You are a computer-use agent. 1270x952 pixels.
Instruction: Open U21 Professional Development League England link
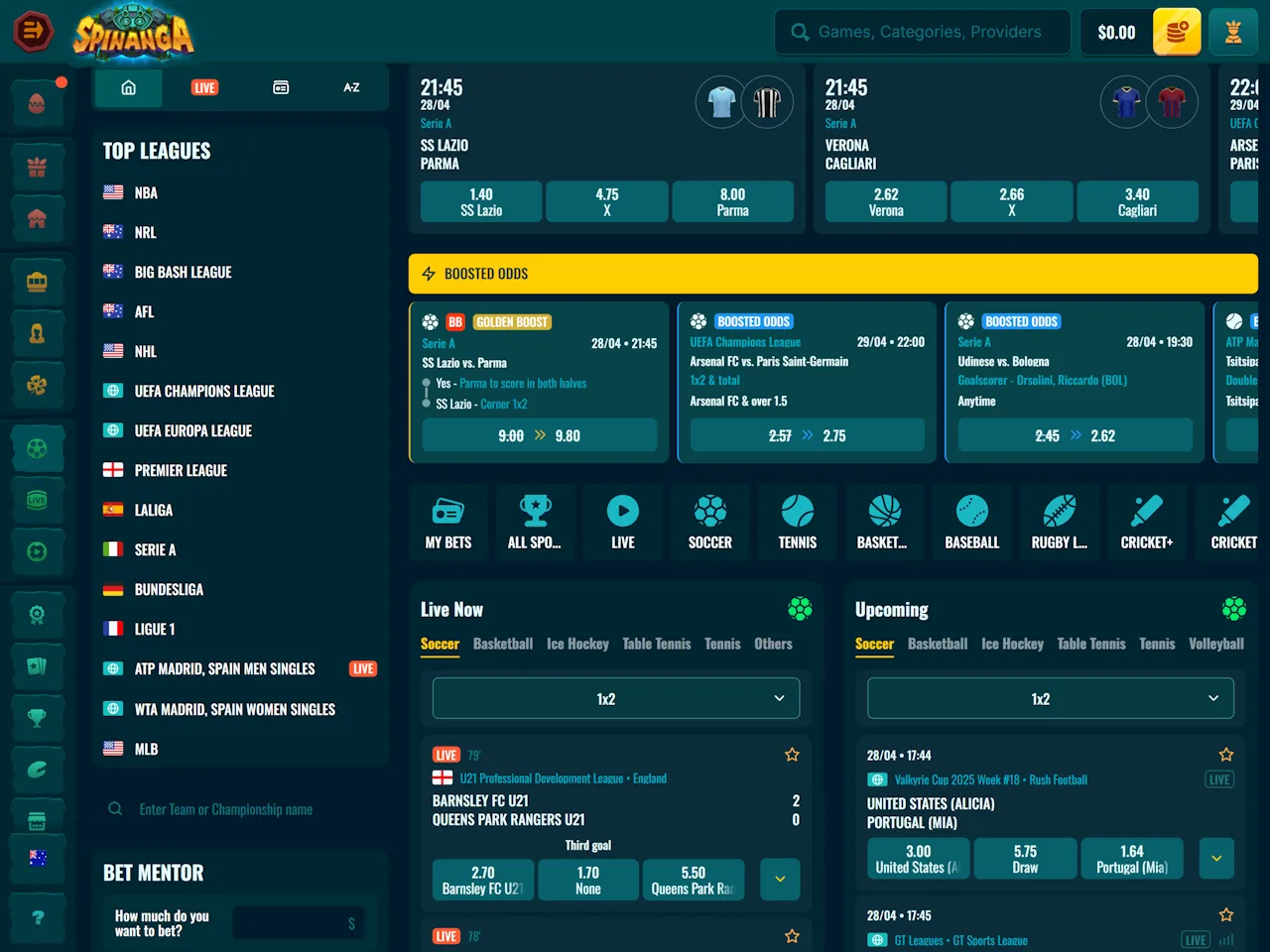click(x=563, y=778)
